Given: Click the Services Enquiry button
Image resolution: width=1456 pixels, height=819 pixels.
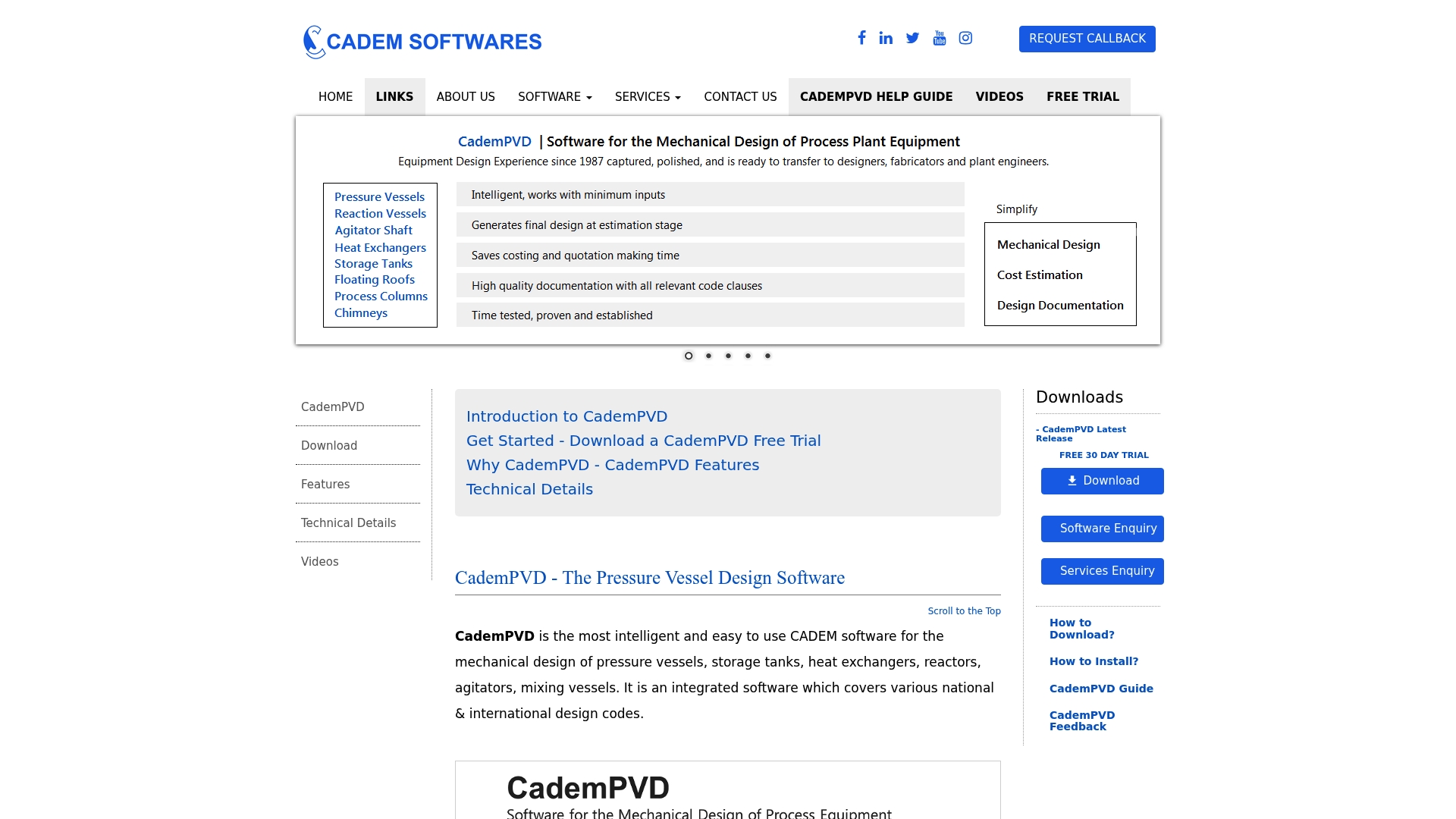Looking at the screenshot, I should [1102, 571].
